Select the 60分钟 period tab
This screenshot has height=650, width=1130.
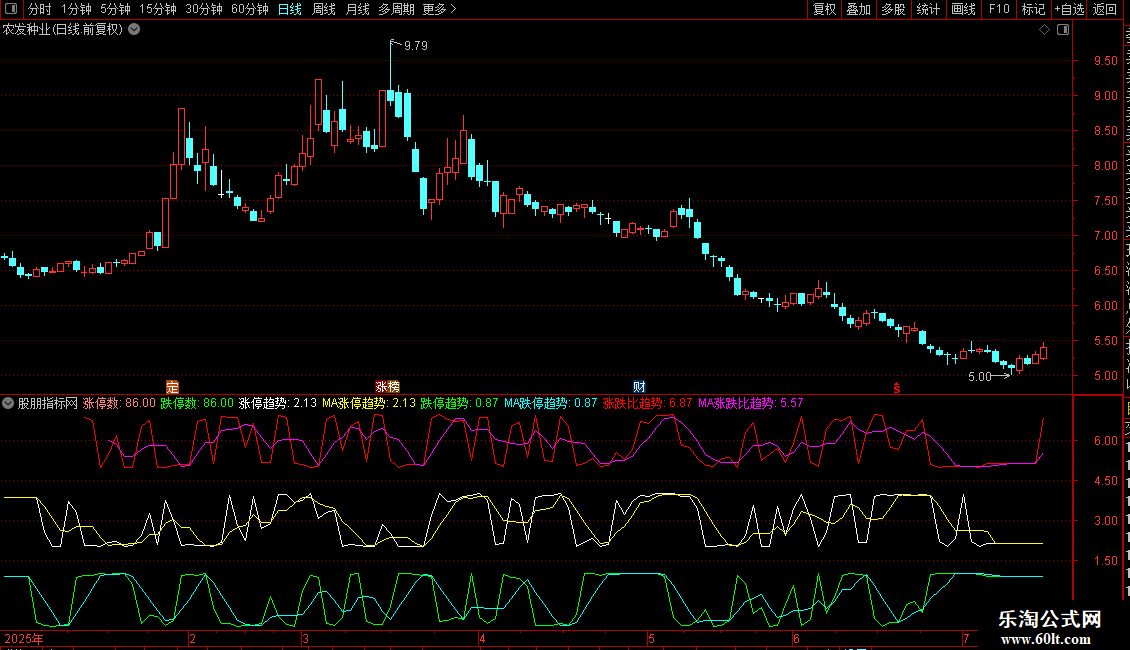coord(250,9)
